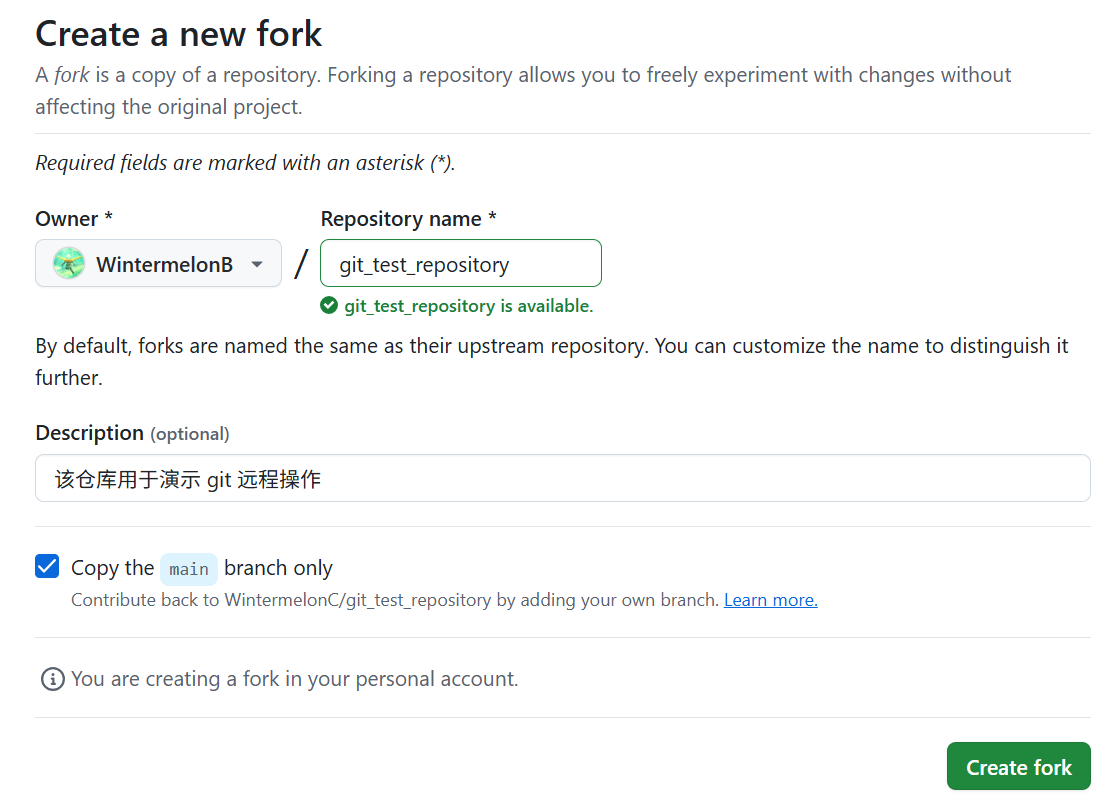The height and width of the screenshot is (812, 1115).
Task: Toggle the copy main branch only checkbox
Action: pos(47,567)
